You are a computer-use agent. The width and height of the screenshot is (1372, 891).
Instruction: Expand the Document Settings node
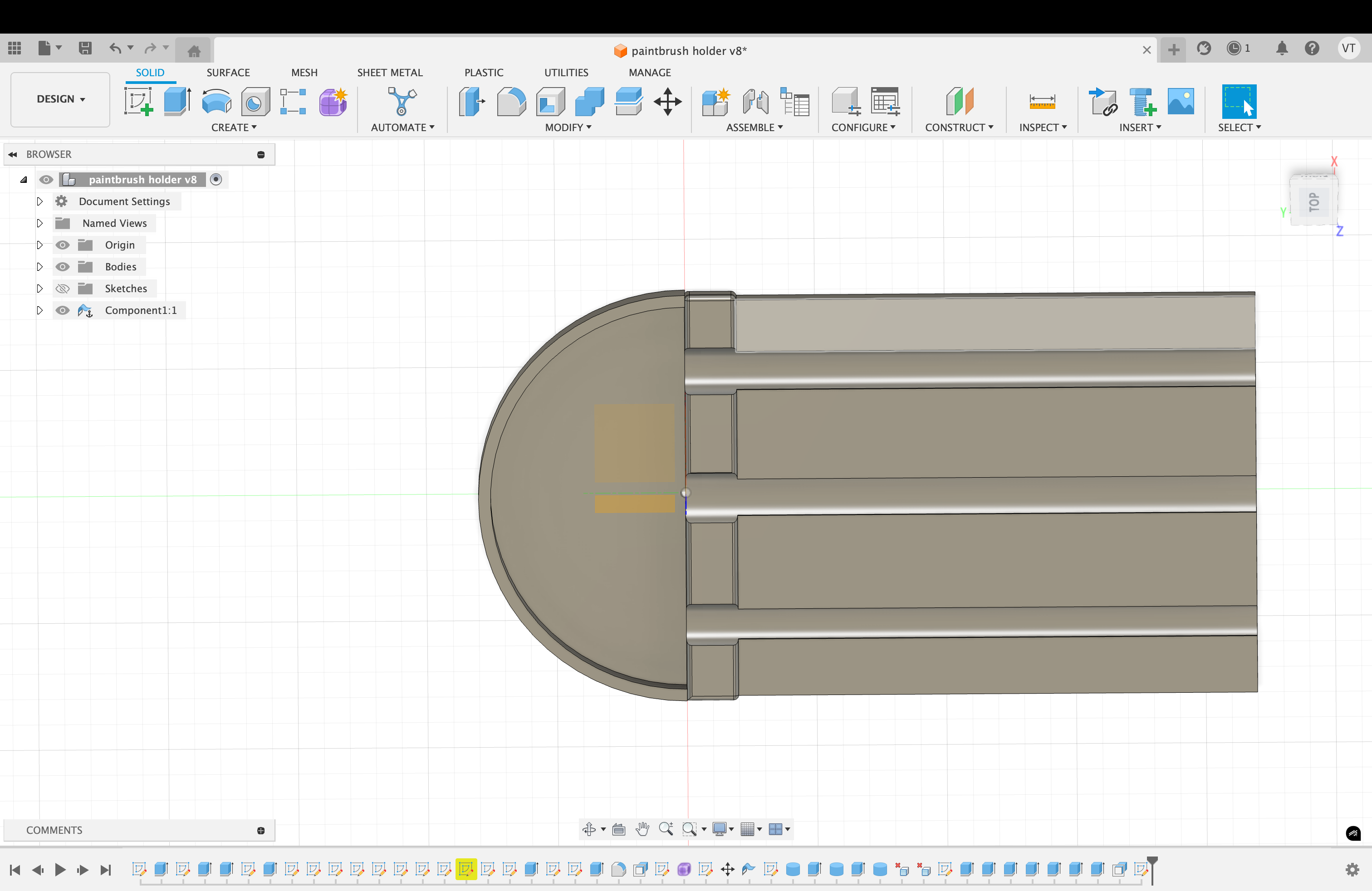(x=40, y=202)
